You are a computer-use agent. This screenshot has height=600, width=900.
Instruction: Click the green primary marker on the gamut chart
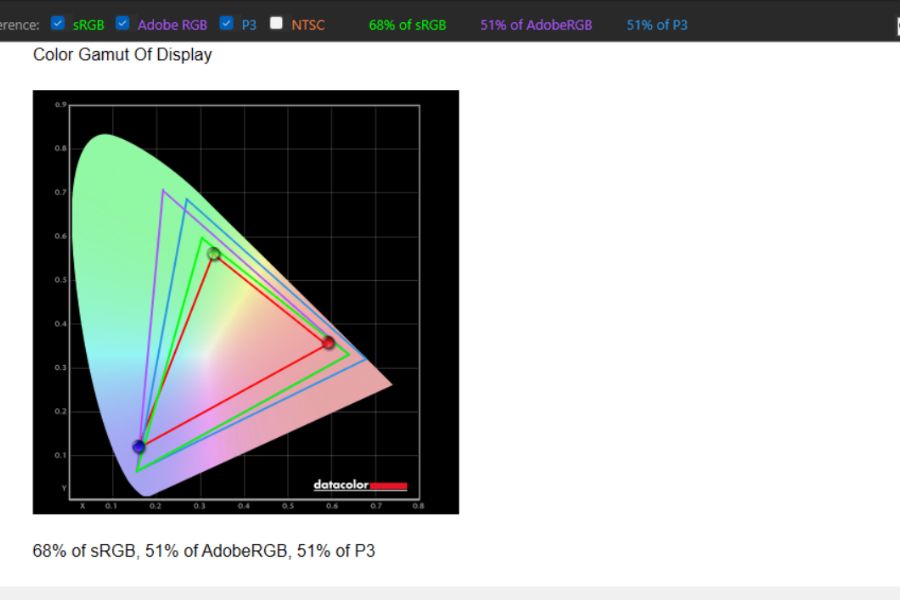click(213, 254)
